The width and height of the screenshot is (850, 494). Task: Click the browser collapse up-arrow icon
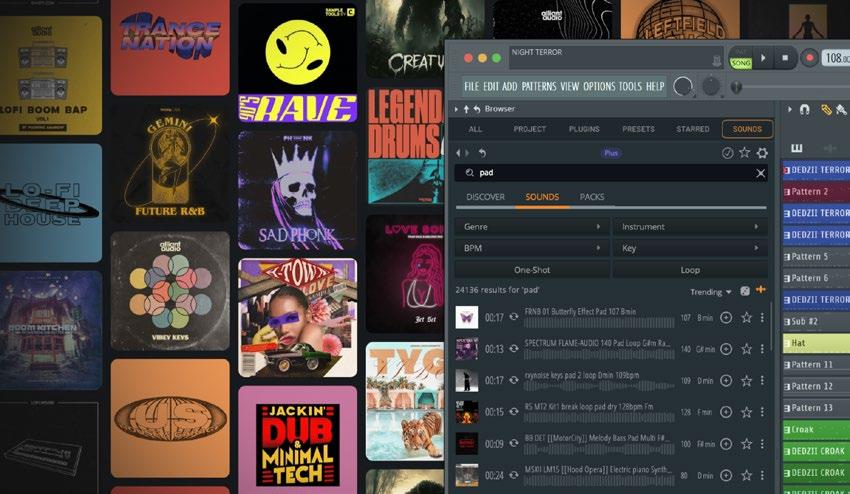466,109
